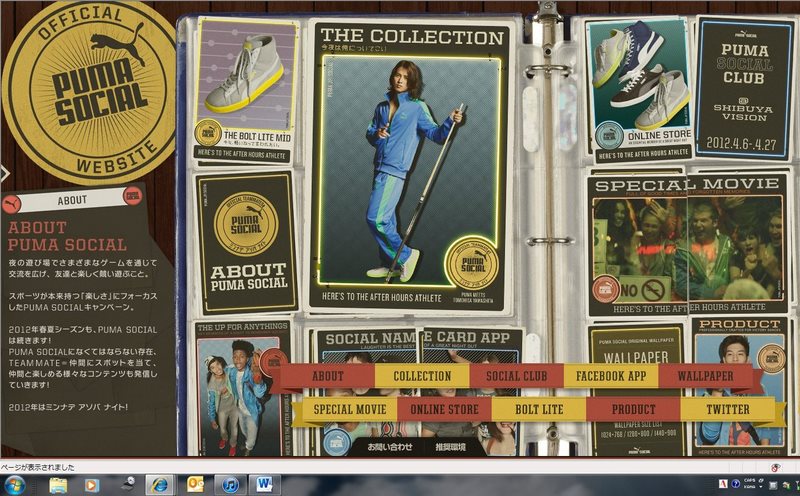Open The Collection center card
Viewport: 800px width, 496px height.
tap(410, 166)
